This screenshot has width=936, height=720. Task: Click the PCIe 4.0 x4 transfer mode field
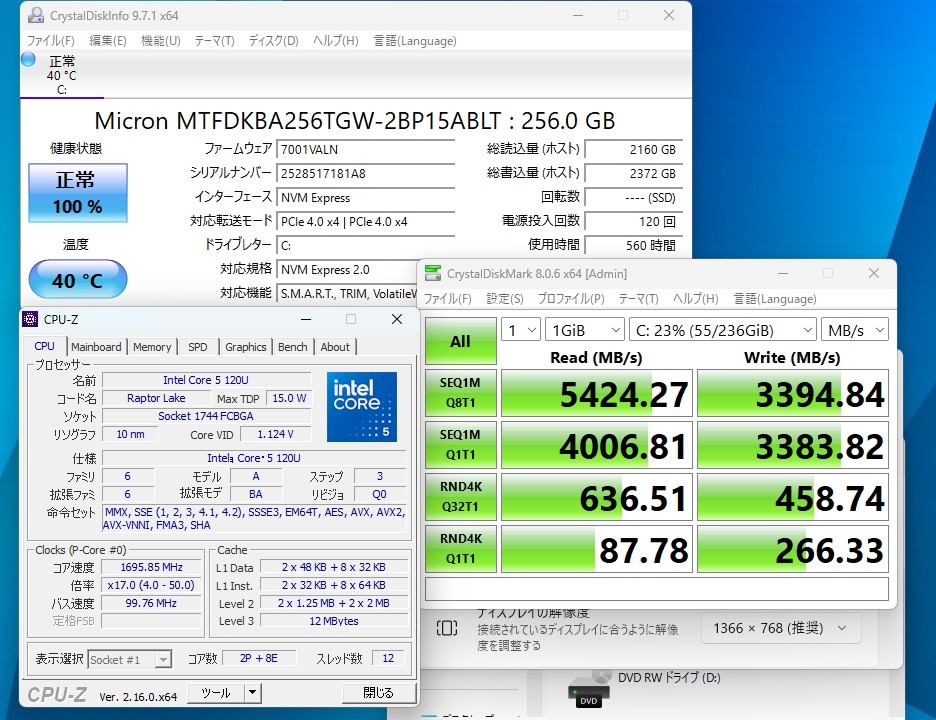pyautogui.click(x=365, y=221)
